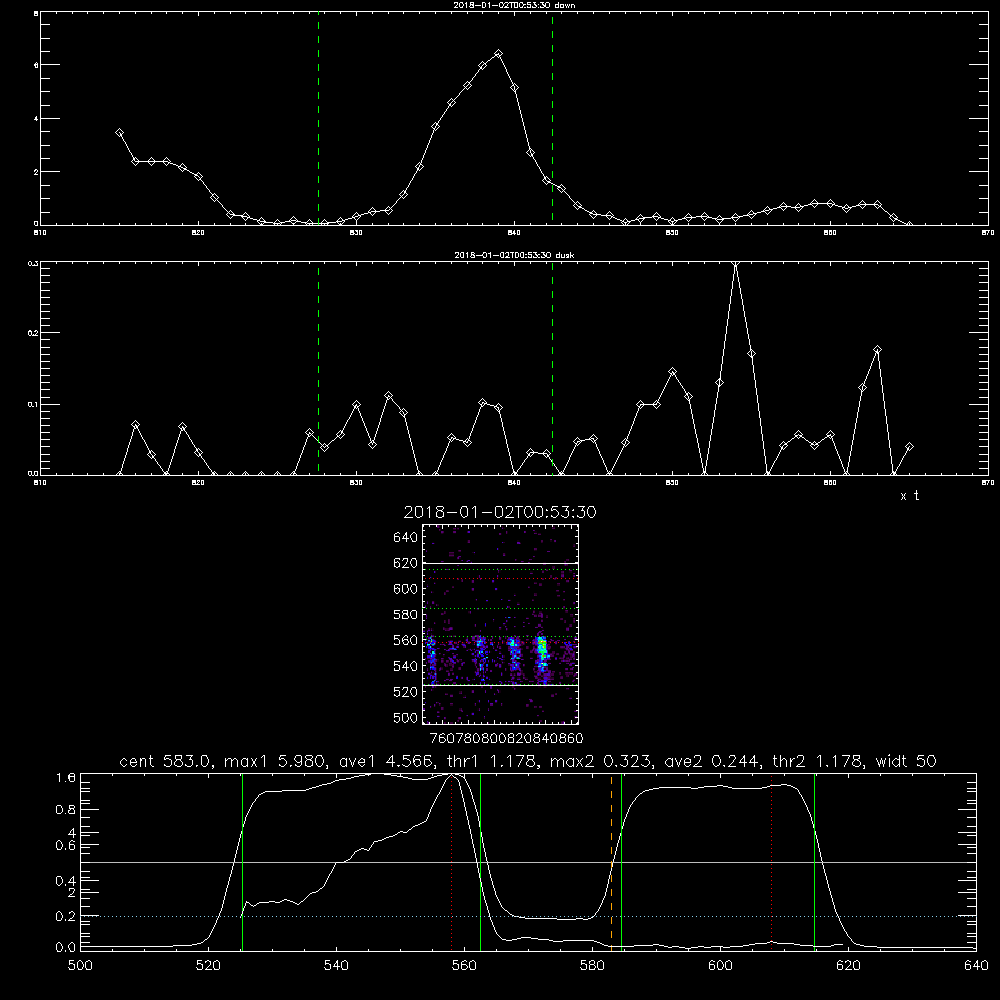The height and width of the screenshot is (1000, 1000).
Task: Select the dusk plot peak marker near x=863
Action: pos(878,350)
